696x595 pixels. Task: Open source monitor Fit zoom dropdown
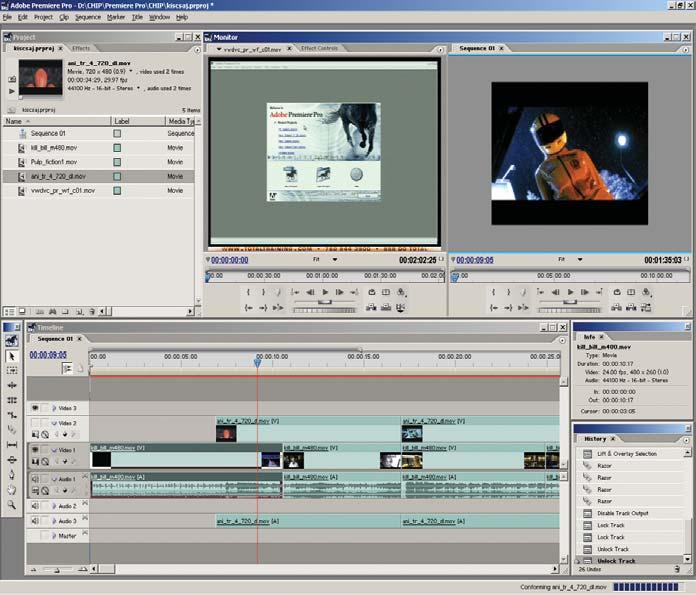(x=335, y=259)
